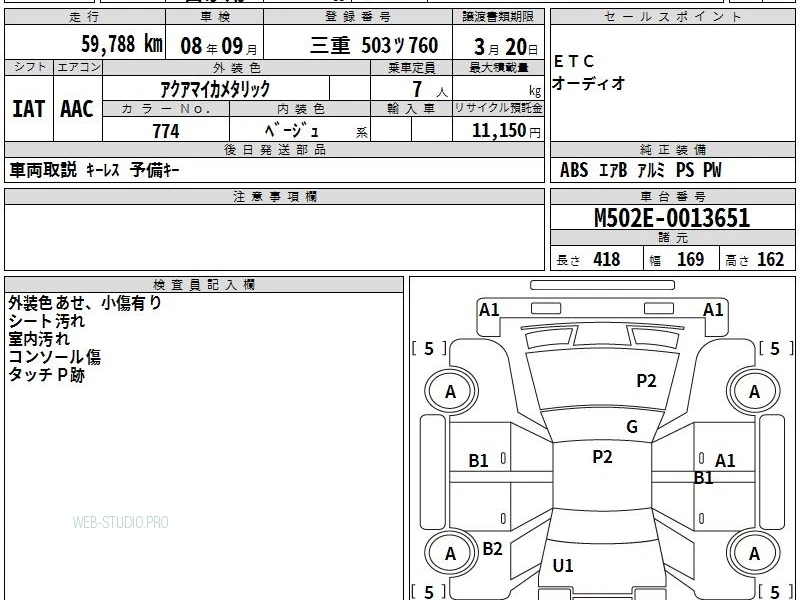Select the note 室内汚れ

tap(39, 339)
